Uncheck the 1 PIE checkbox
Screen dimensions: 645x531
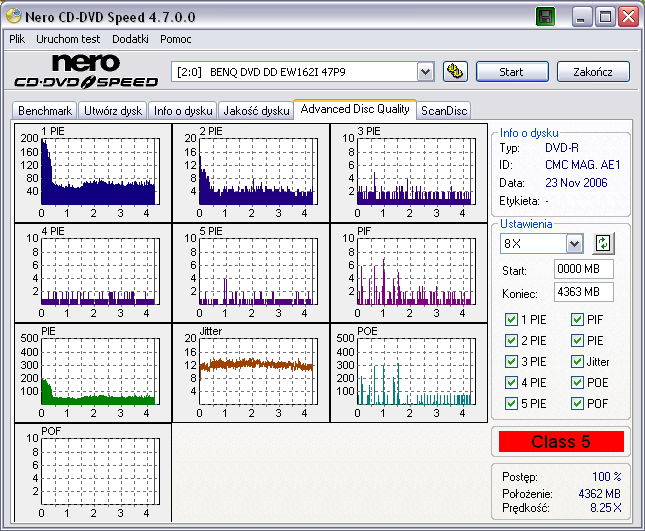[511, 320]
